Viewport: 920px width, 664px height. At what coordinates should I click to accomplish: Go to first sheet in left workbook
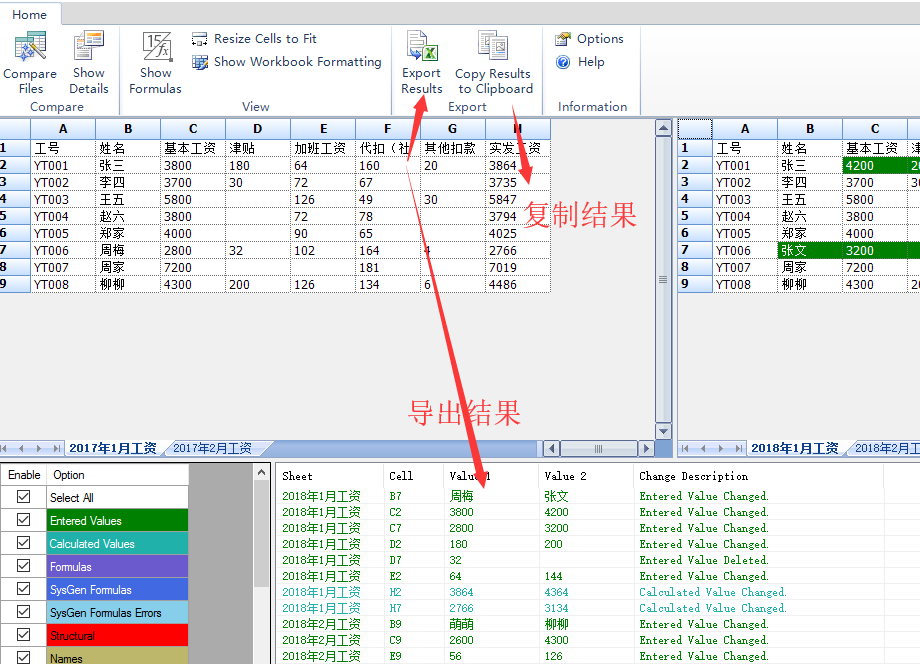(x=4, y=449)
